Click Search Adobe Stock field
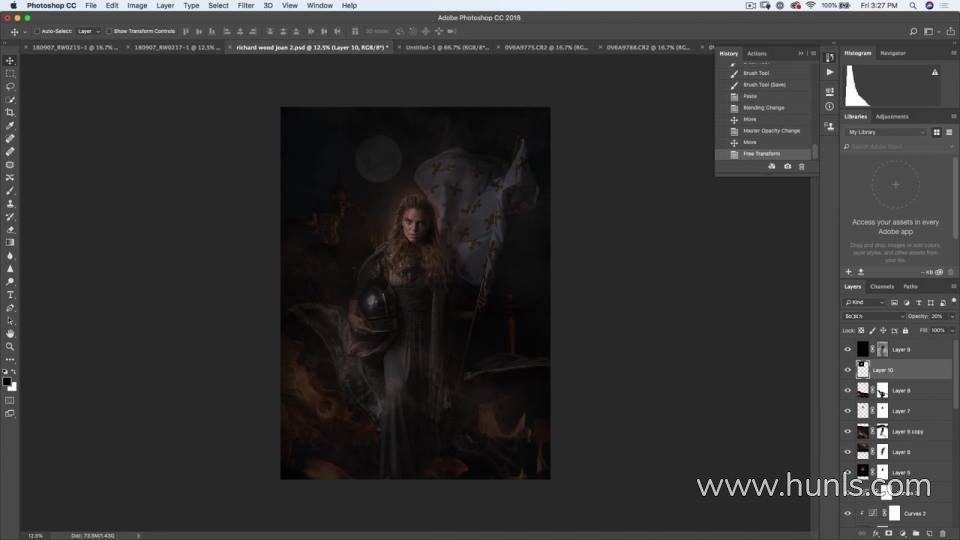This screenshot has height=540, width=960. 899,147
